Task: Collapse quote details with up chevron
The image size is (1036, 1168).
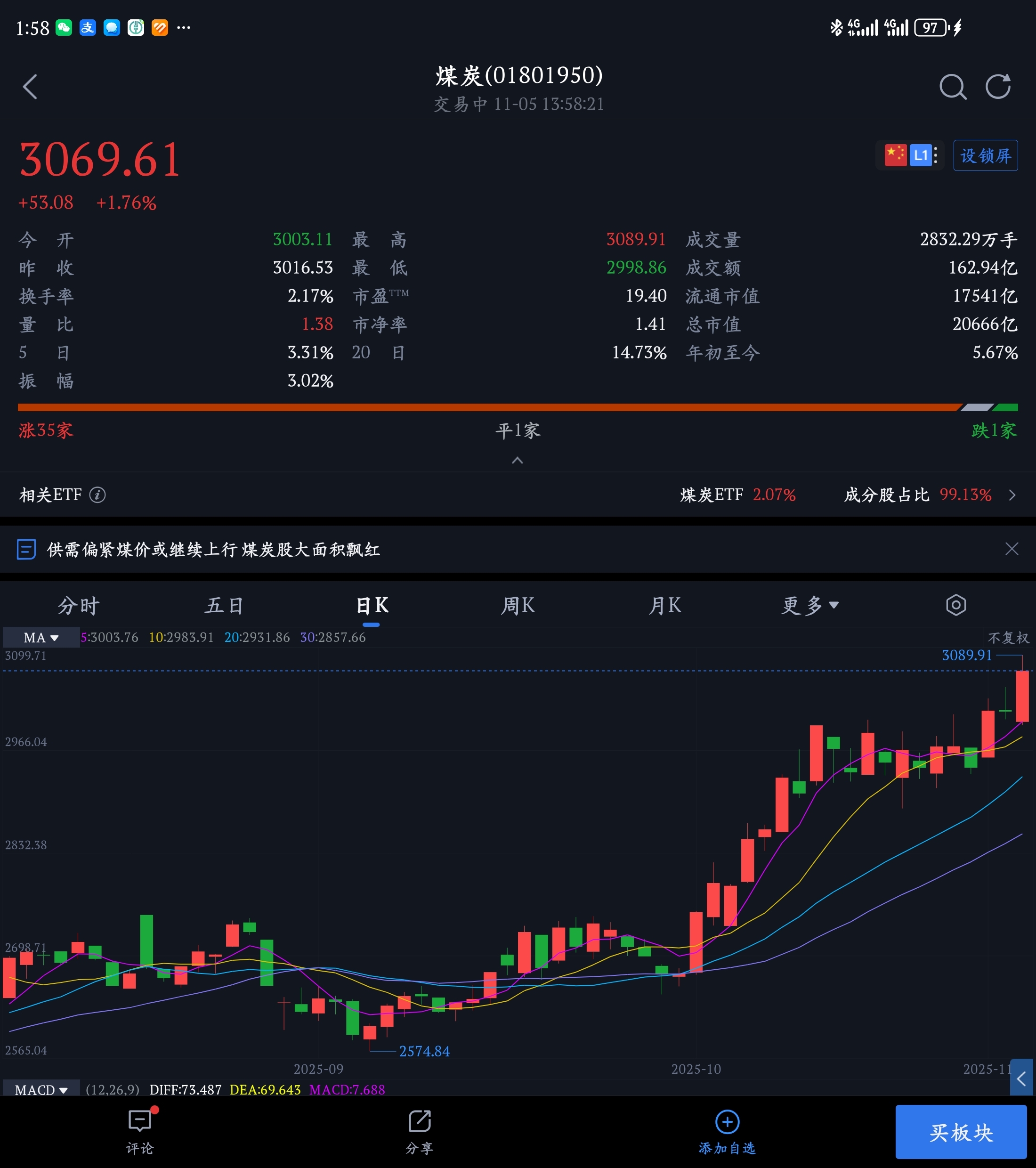Action: pos(517,461)
